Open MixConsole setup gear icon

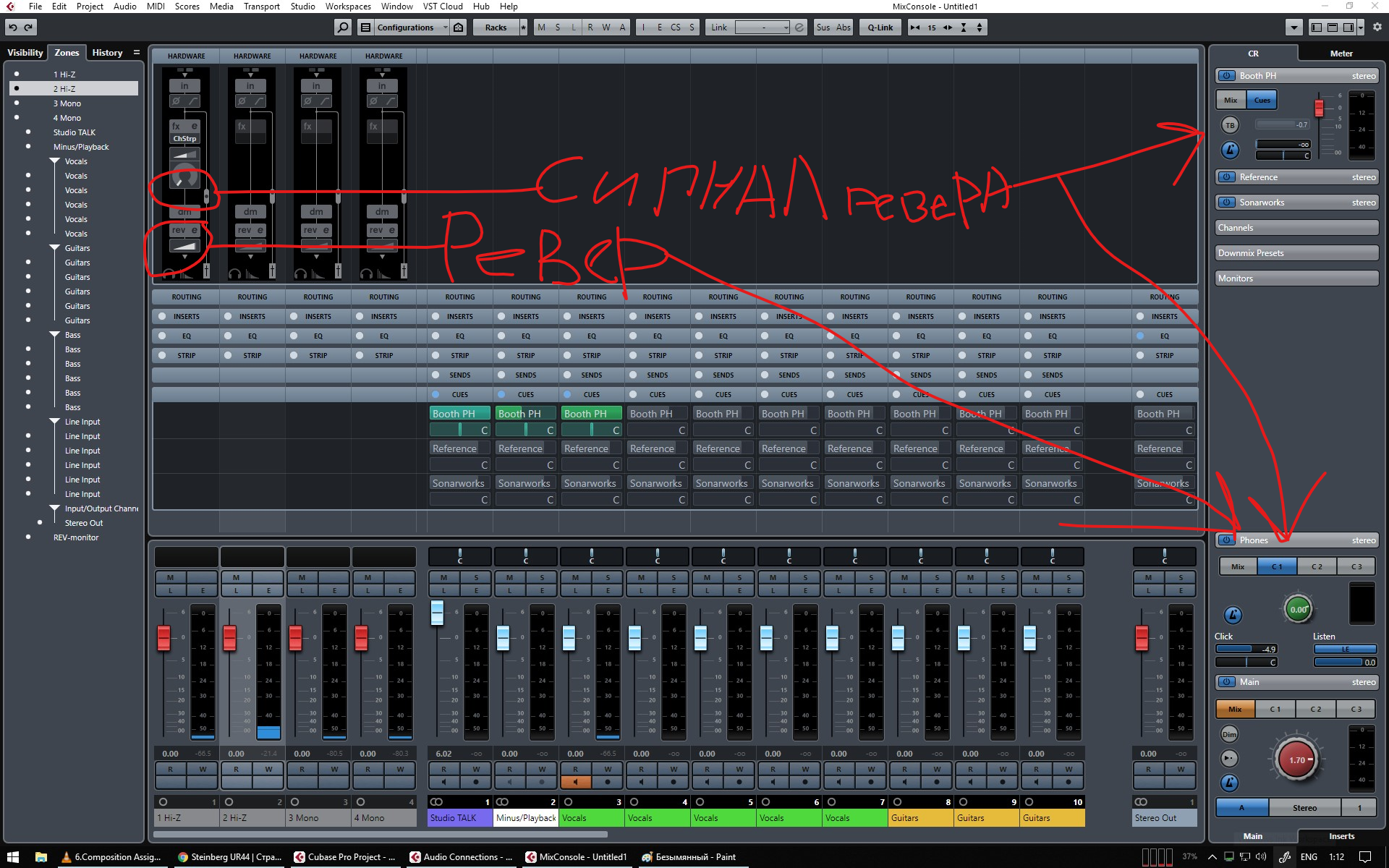(x=1377, y=27)
